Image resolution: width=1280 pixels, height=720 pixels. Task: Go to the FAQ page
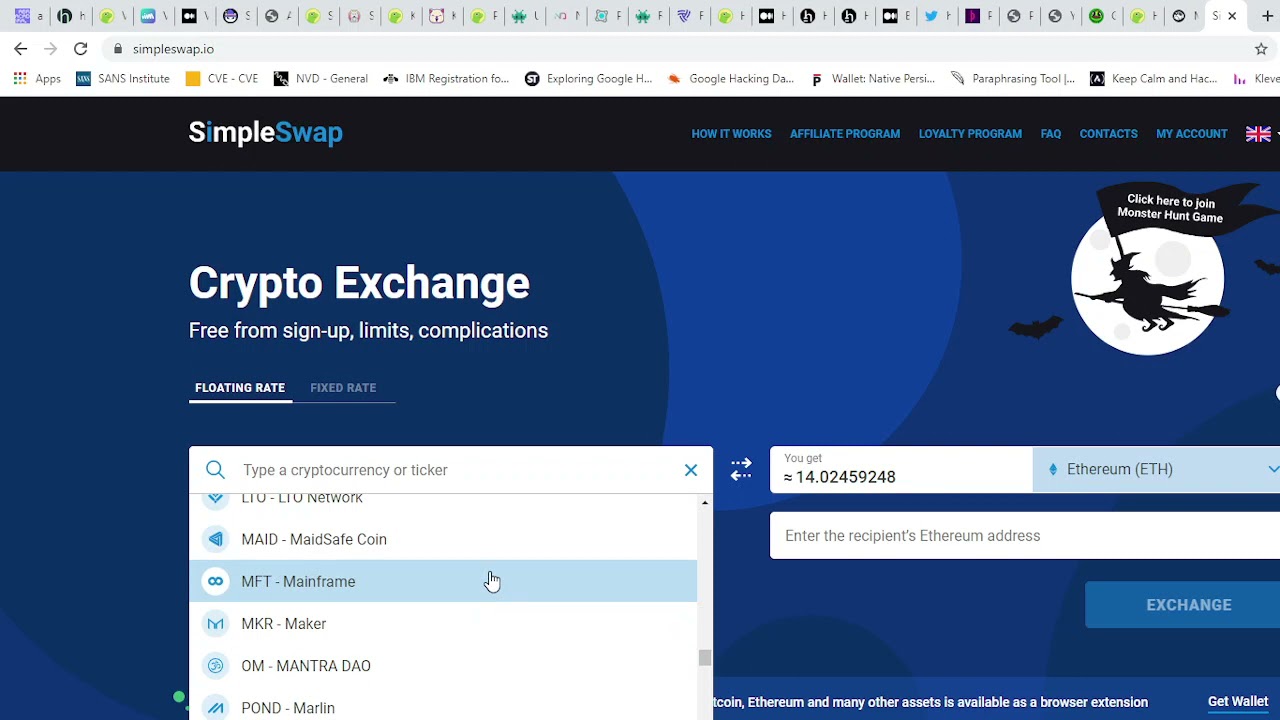click(1050, 134)
